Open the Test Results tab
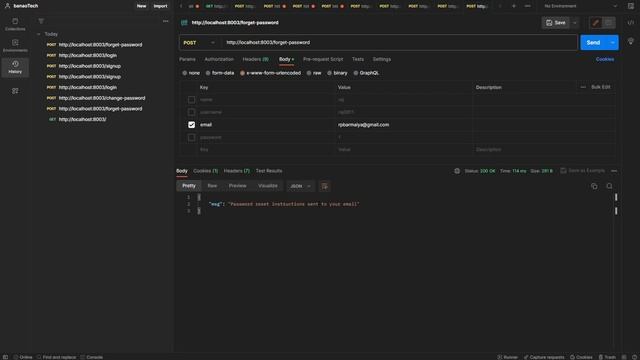The width and height of the screenshot is (640, 360). (269, 171)
